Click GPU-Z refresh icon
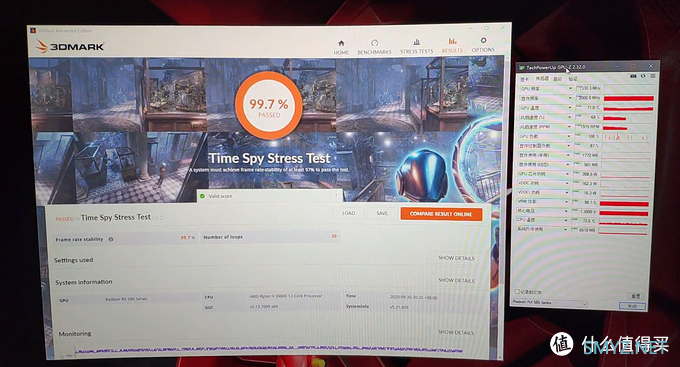 click(643, 76)
